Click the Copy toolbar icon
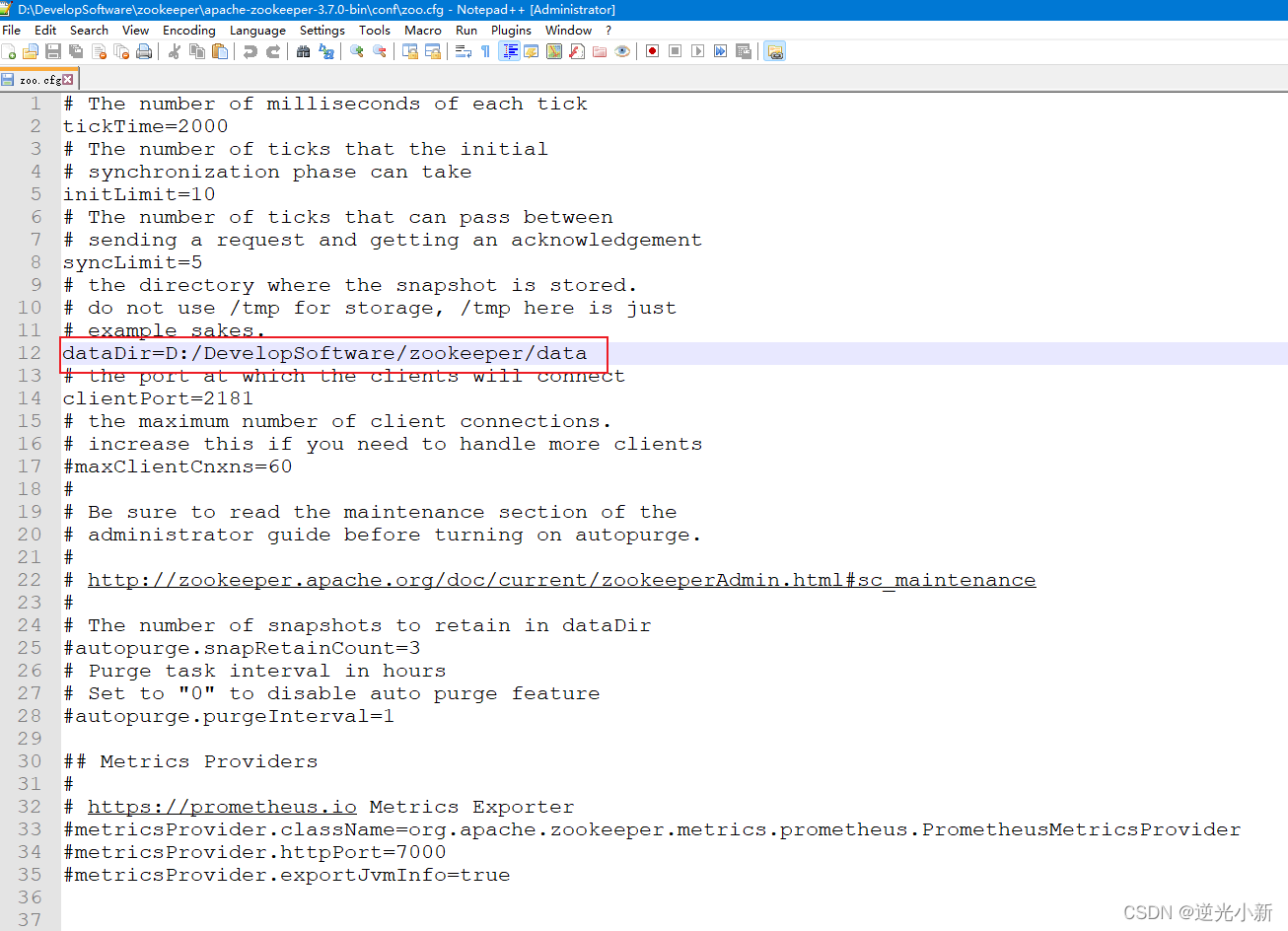The height and width of the screenshot is (931, 1288). point(196,51)
